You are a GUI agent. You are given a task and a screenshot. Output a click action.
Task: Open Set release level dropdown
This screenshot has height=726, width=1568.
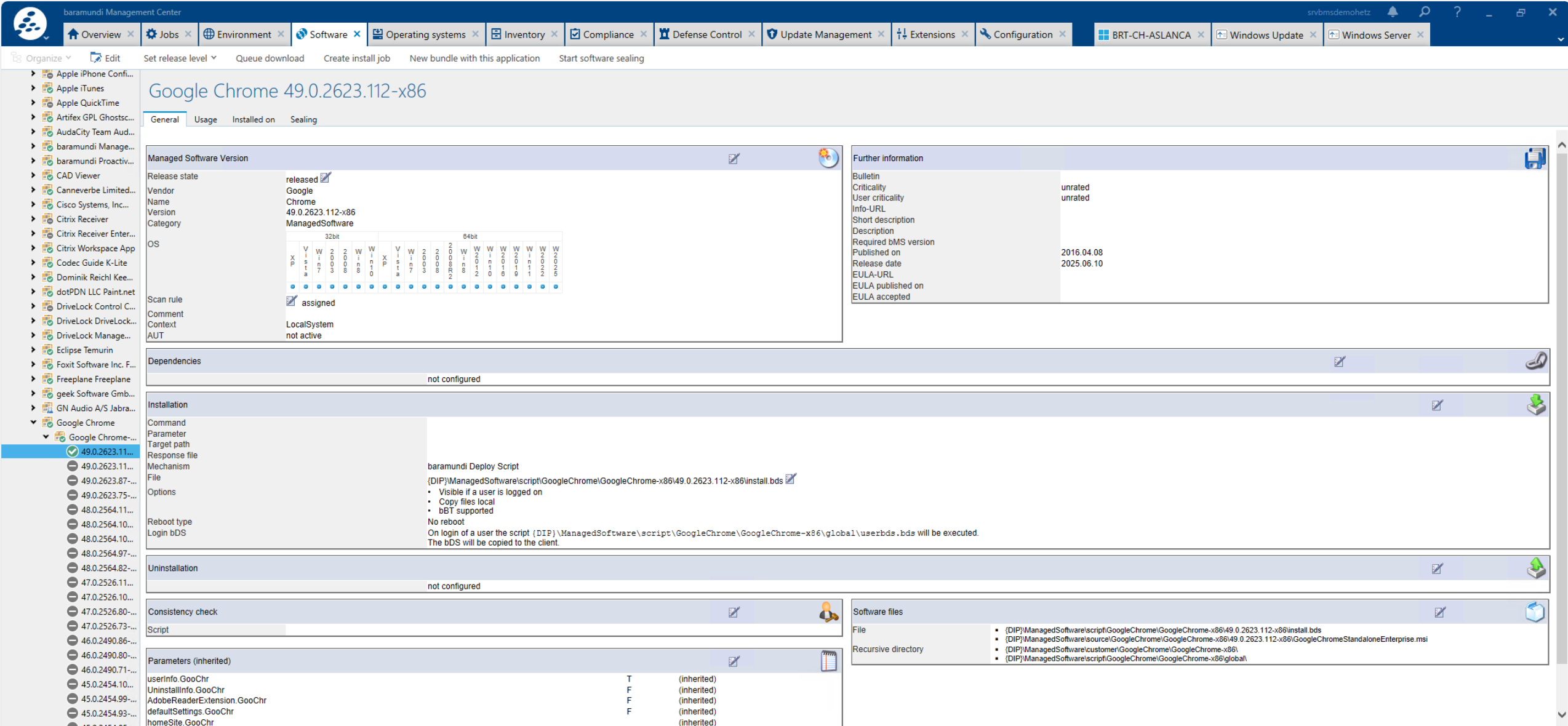click(180, 58)
